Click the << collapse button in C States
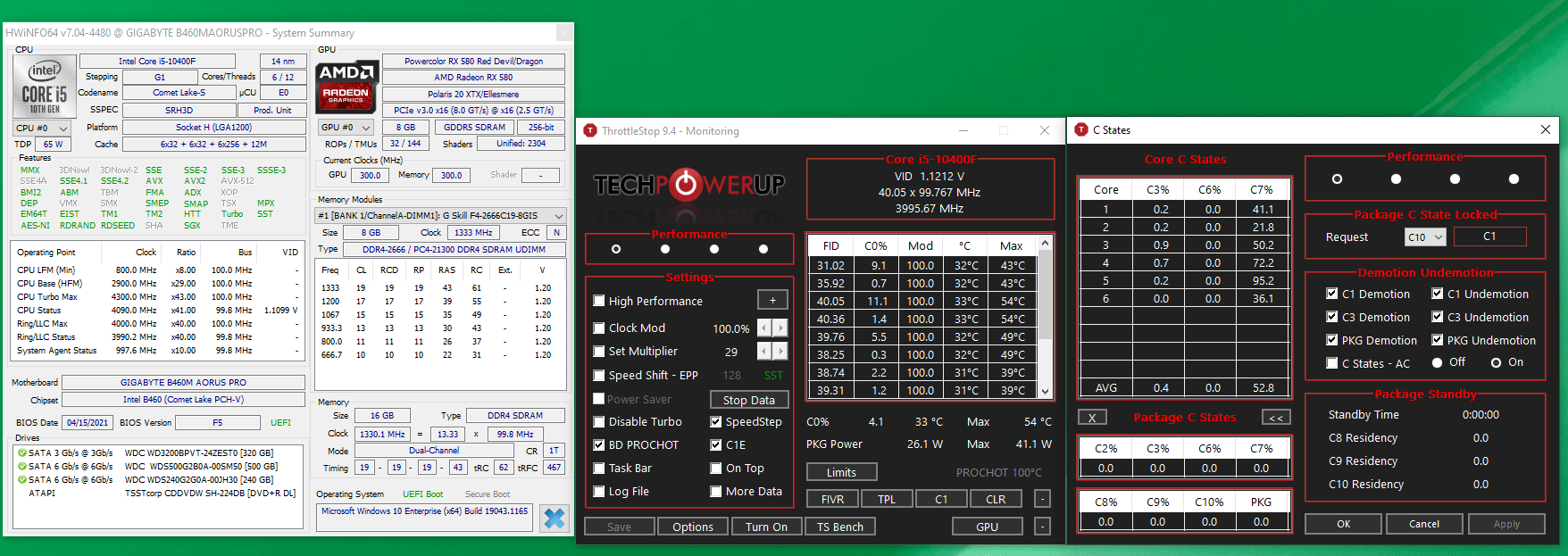This screenshot has width=1568, height=556. [1276, 417]
